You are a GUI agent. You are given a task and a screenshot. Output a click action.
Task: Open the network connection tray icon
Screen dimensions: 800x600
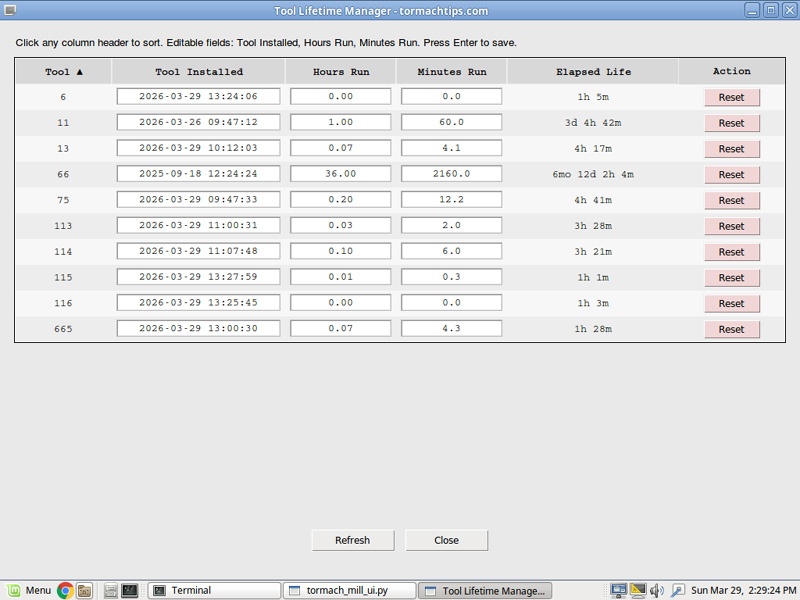click(x=619, y=590)
